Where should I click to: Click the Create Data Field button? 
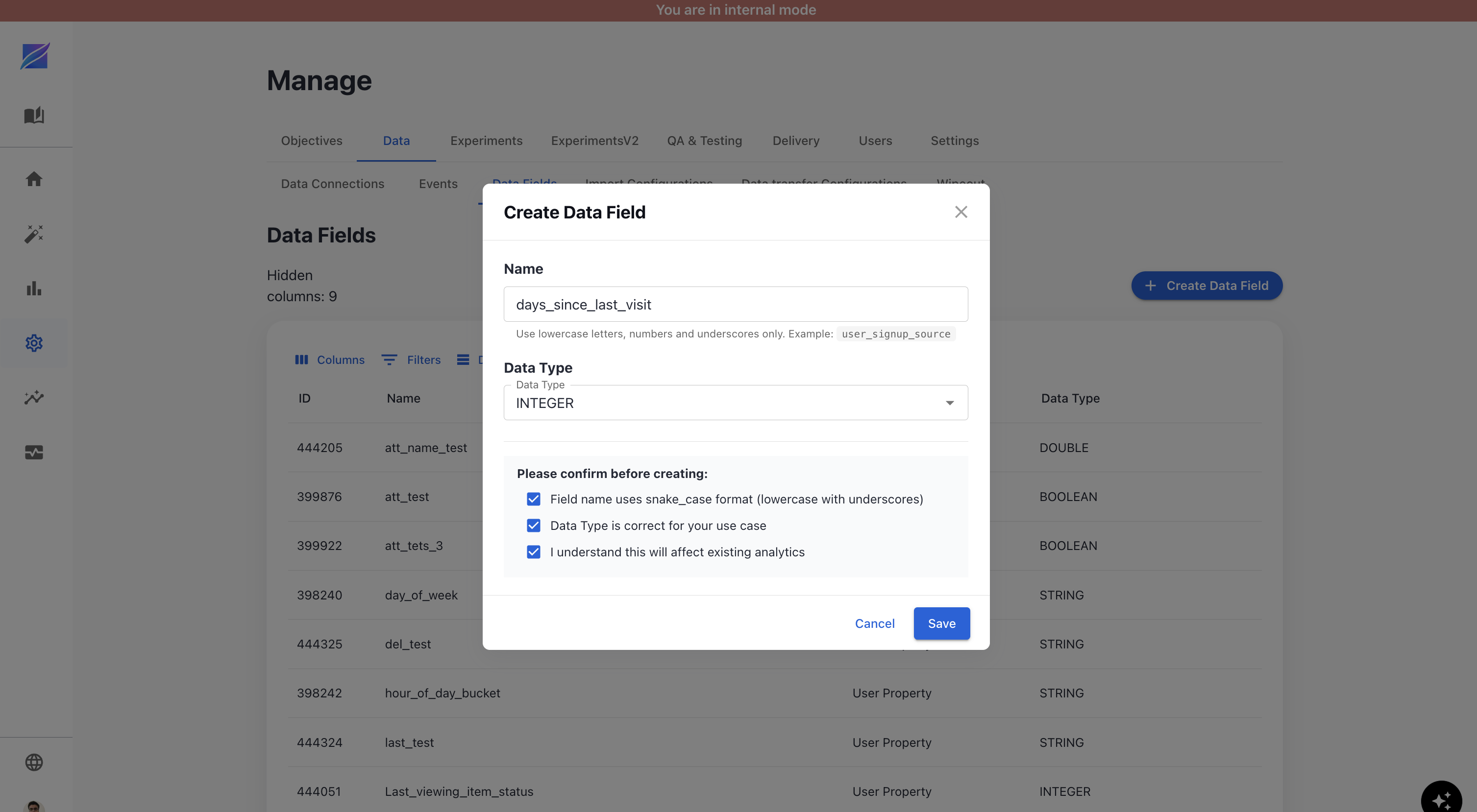pos(1207,286)
